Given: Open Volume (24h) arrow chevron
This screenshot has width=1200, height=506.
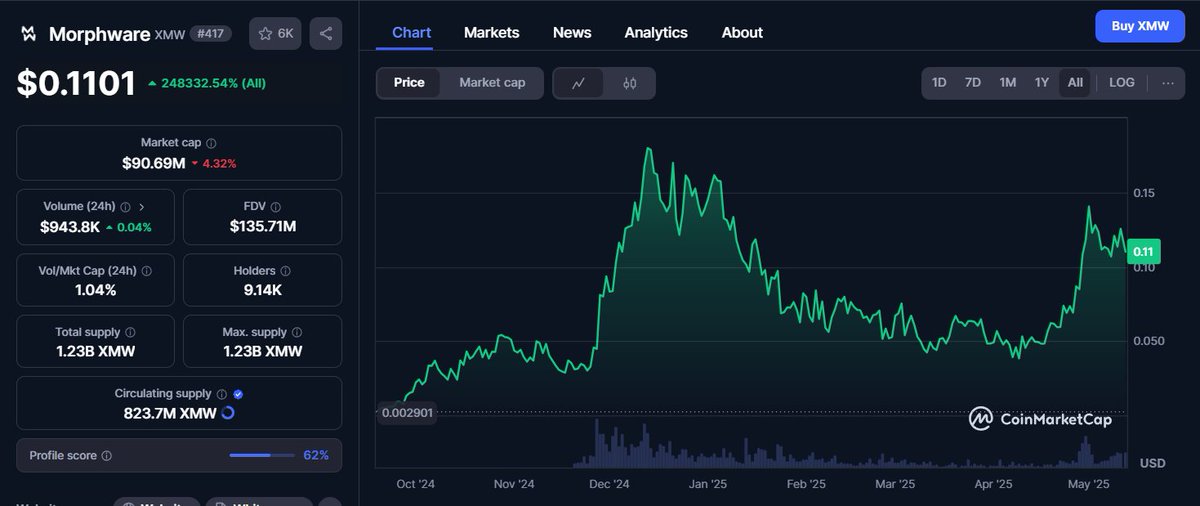Looking at the screenshot, I should pyautogui.click(x=142, y=207).
